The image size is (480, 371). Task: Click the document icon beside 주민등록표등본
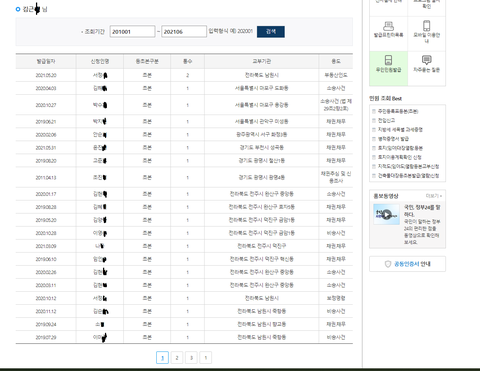[374, 111]
